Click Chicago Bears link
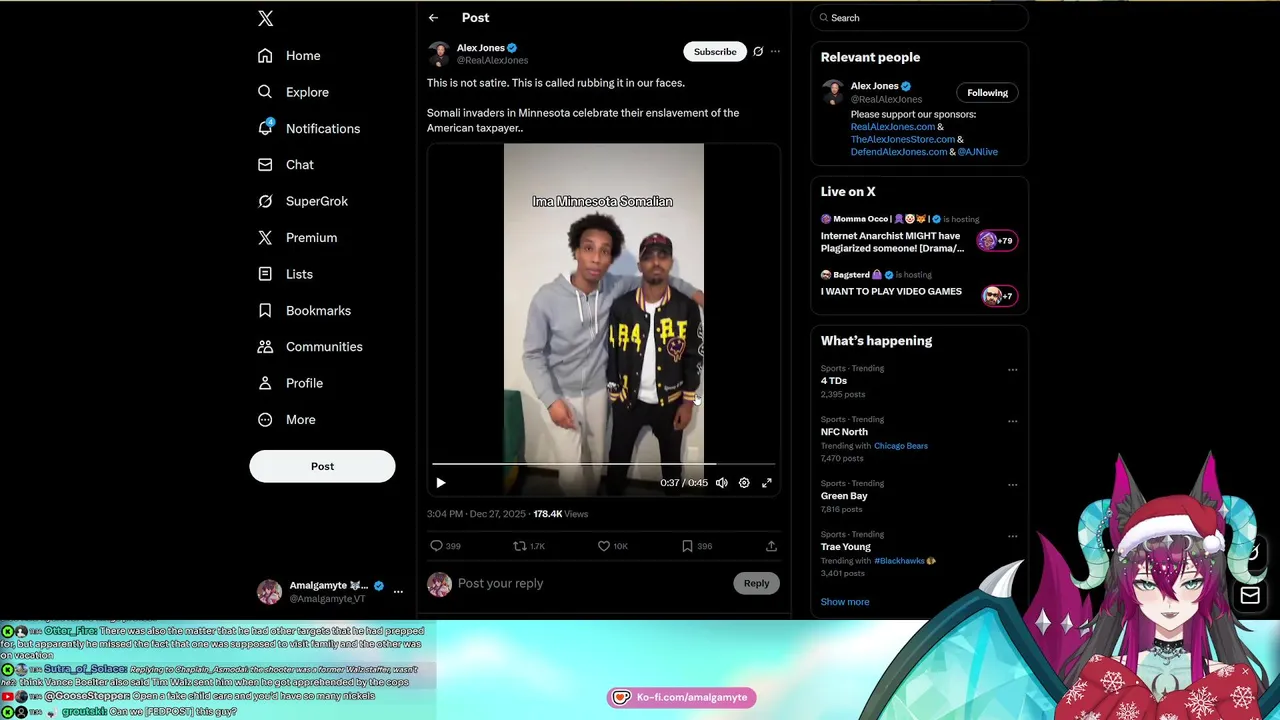Screen dimensions: 1280x720 (901, 446)
